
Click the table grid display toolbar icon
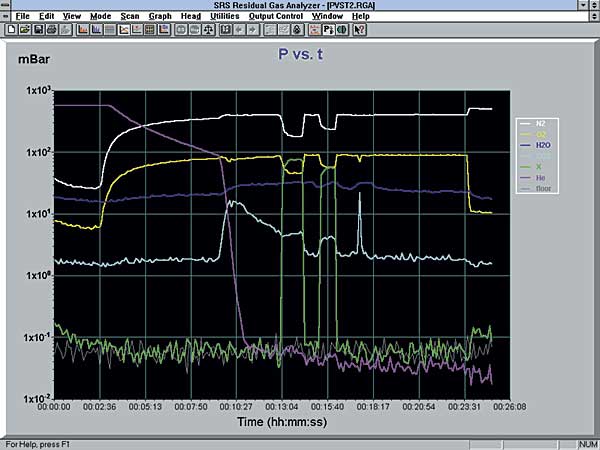click(x=149, y=29)
